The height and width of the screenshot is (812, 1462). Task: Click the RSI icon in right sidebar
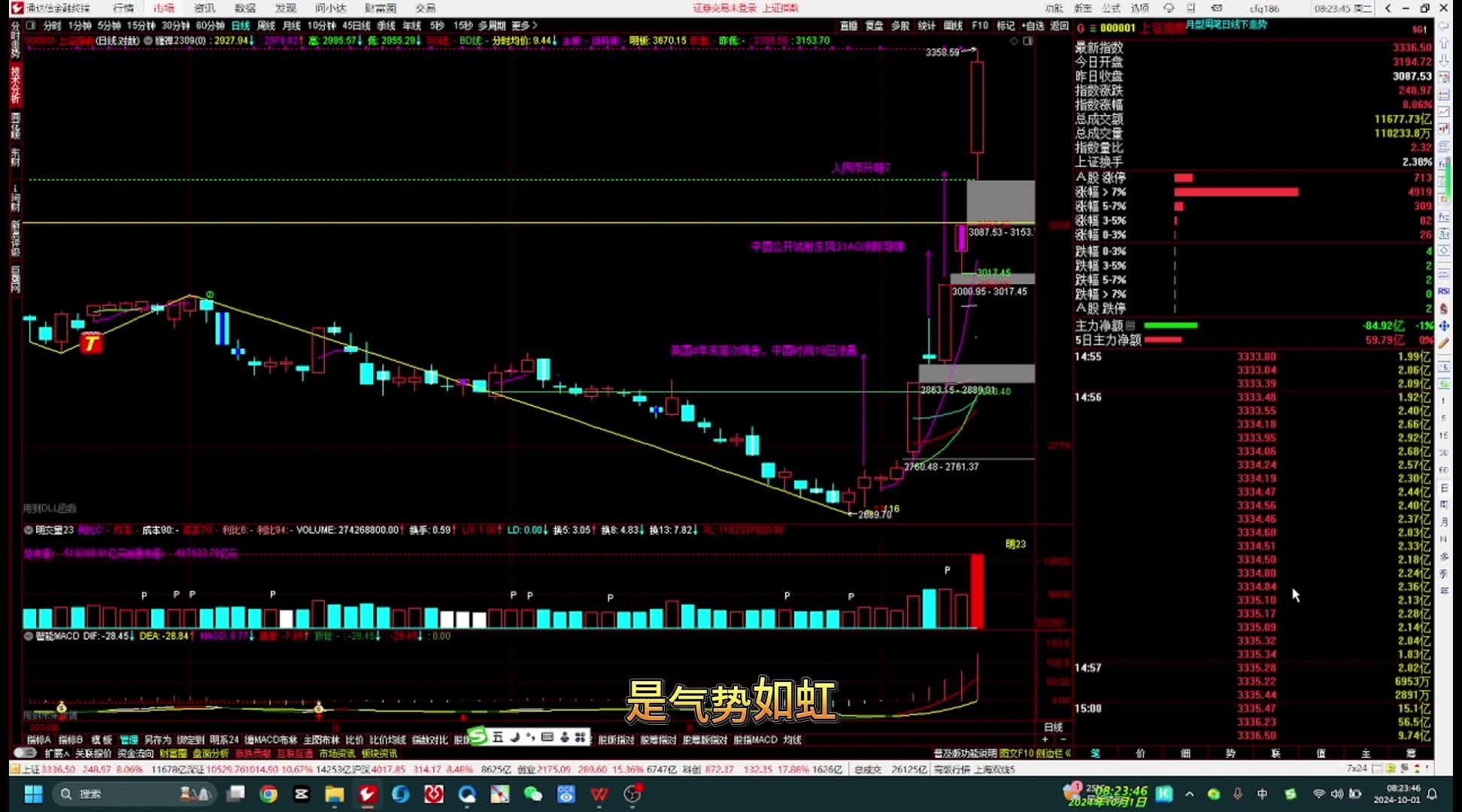point(1444,291)
